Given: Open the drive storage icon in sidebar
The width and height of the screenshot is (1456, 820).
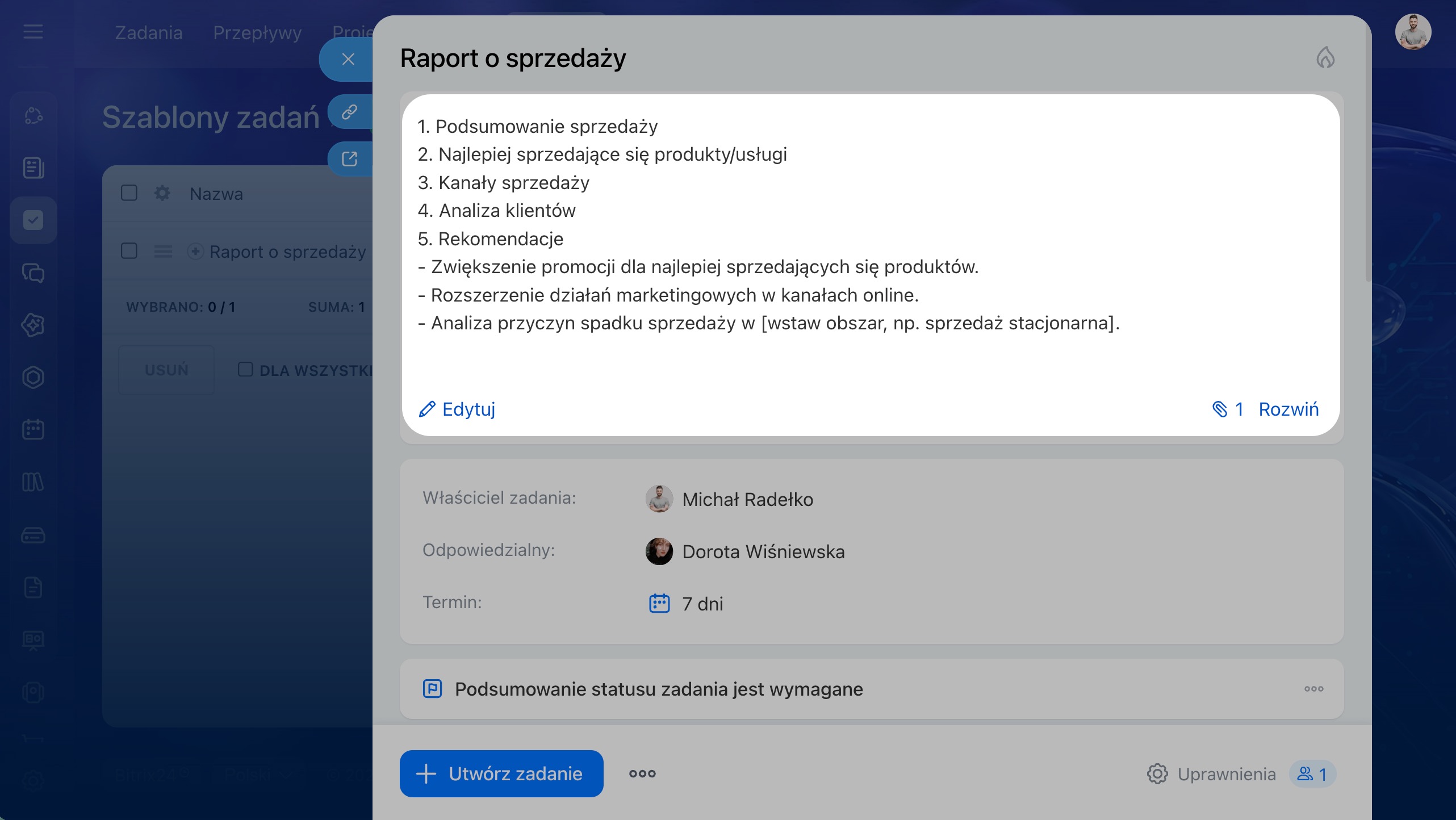Looking at the screenshot, I should coord(33,535).
